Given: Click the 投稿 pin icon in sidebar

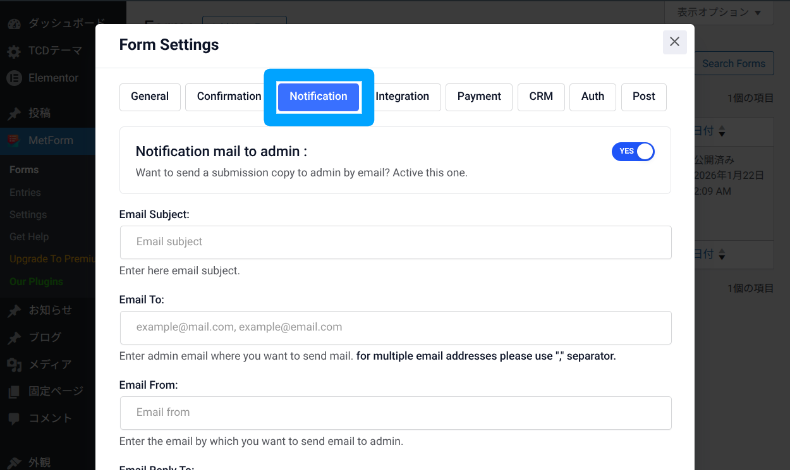Looking at the screenshot, I should tap(14, 113).
